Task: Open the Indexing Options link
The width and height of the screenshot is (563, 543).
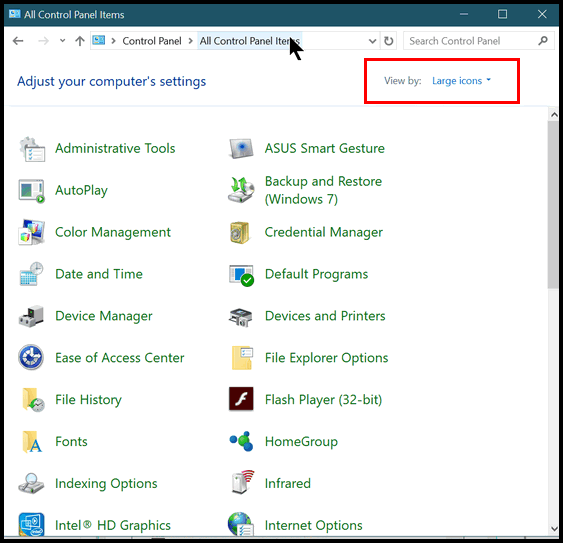Action: (x=106, y=484)
